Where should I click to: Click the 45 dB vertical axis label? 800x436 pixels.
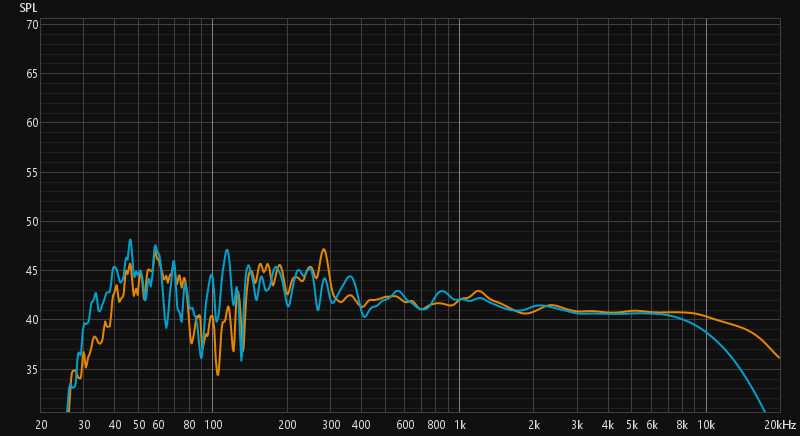(x=31, y=271)
